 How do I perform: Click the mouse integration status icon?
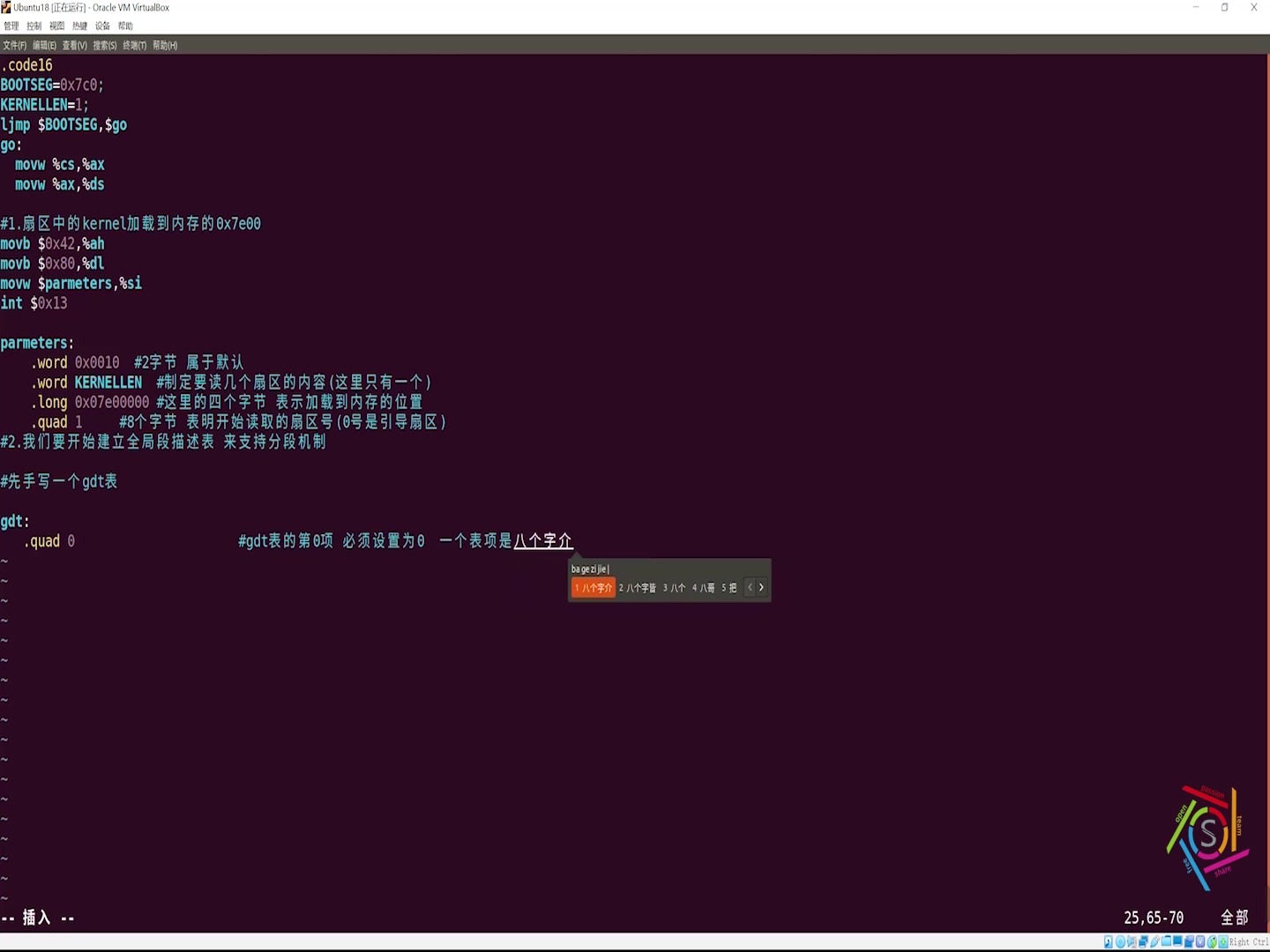click(1212, 942)
